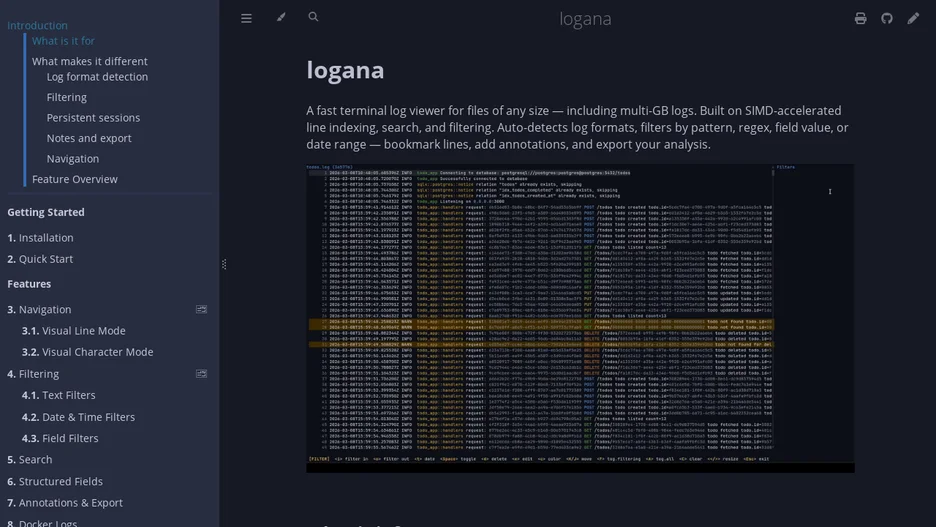
Task: Open 4.2. Date & Time Filters
Action: [78, 417]
